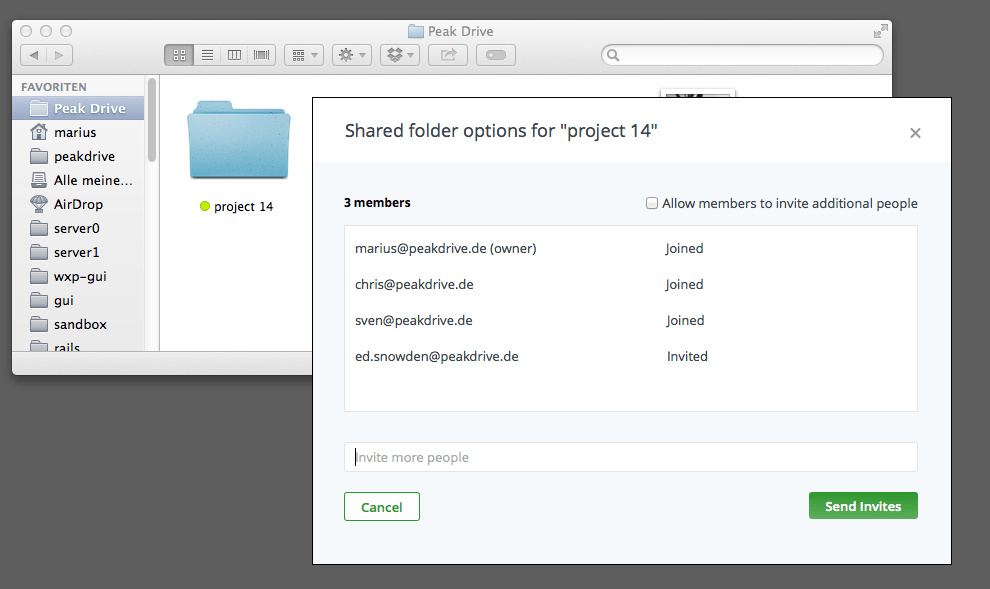Image resolution: width=990 pixels, height=589 pixels.
Task: Click the Finder share toolbar button
Action: tap(448, 55)
